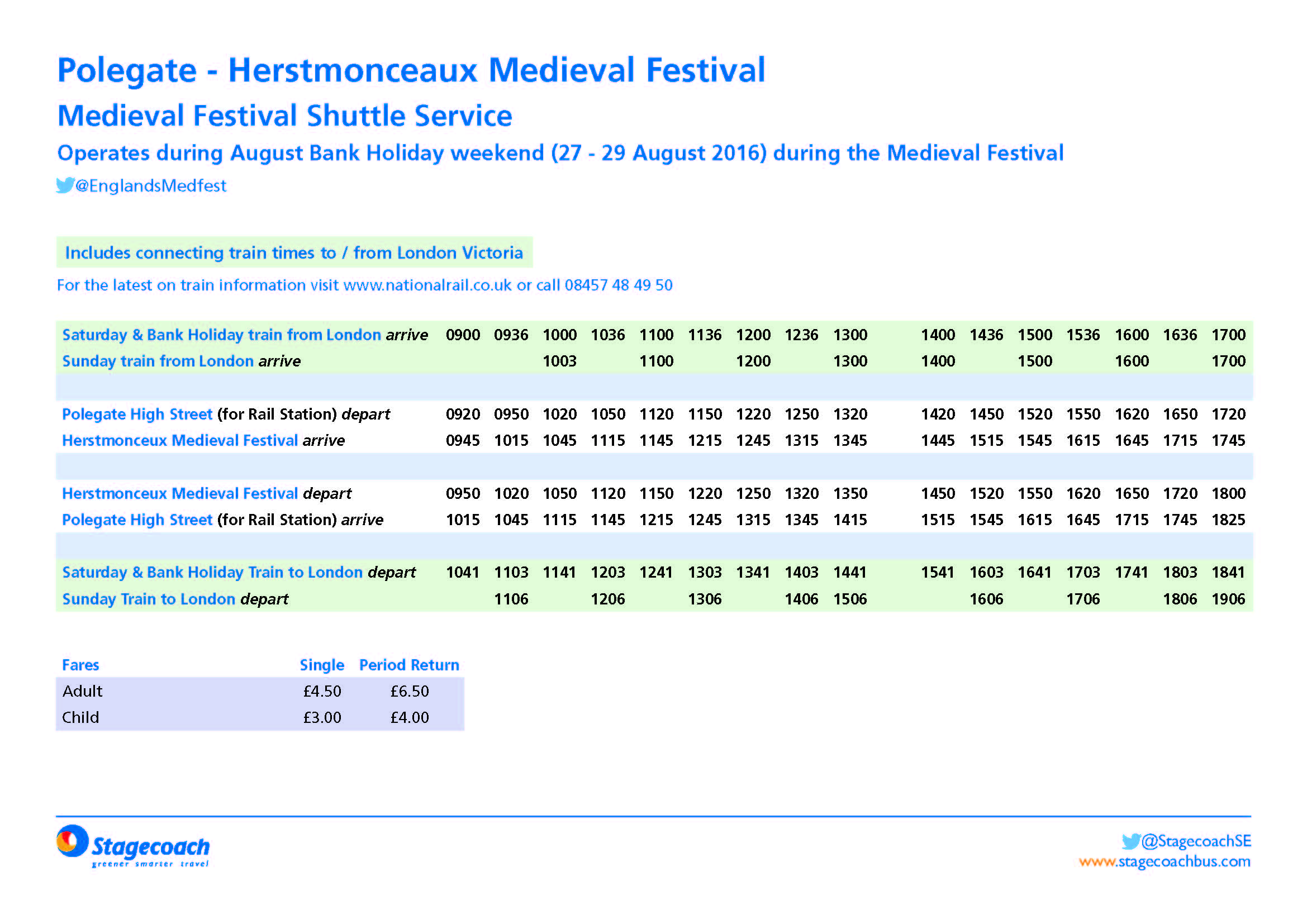Select the 'Polegate High Street (for Rail Station) arrive' label

pos(222,520)
